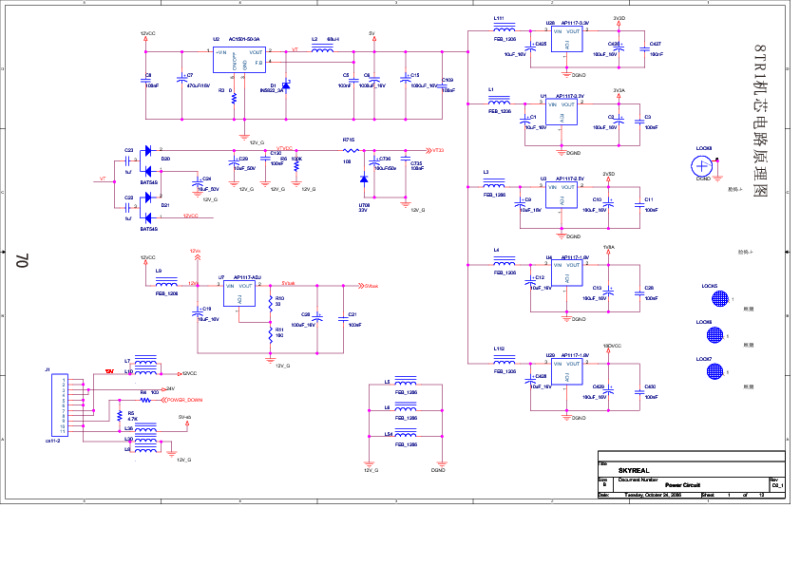Click the R10 resistor symbol
This screenshot has width=800, height=565.
click(271, 304)
